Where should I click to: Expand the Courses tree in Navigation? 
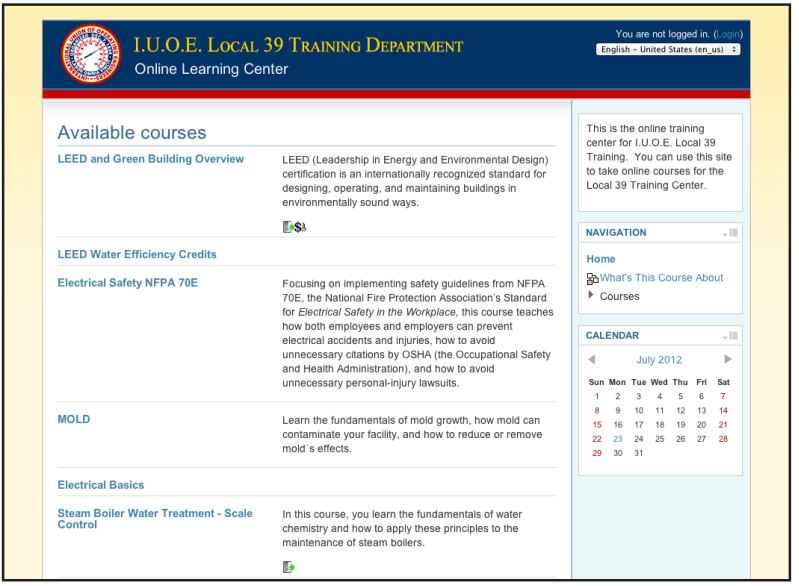tap(591, 296)
